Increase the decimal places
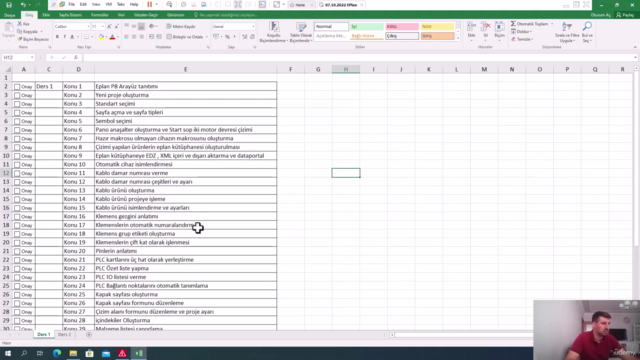This screenshot has height=360, width=640. tap(244, 37)
